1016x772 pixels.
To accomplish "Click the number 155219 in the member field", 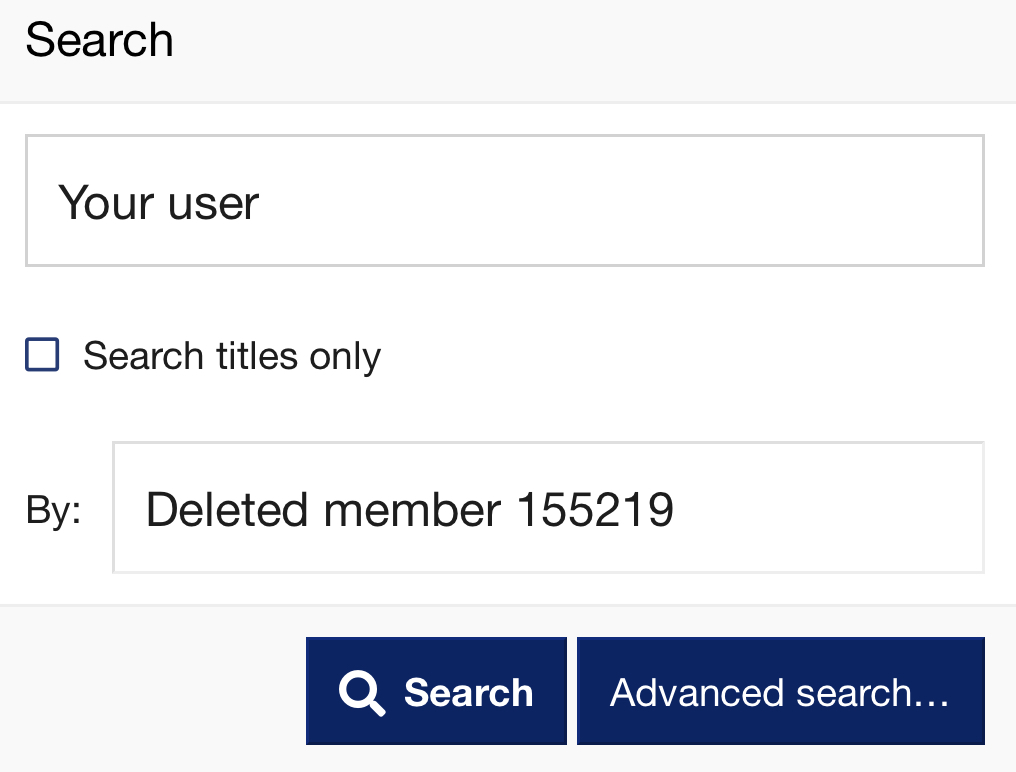I will pos(595,510).
